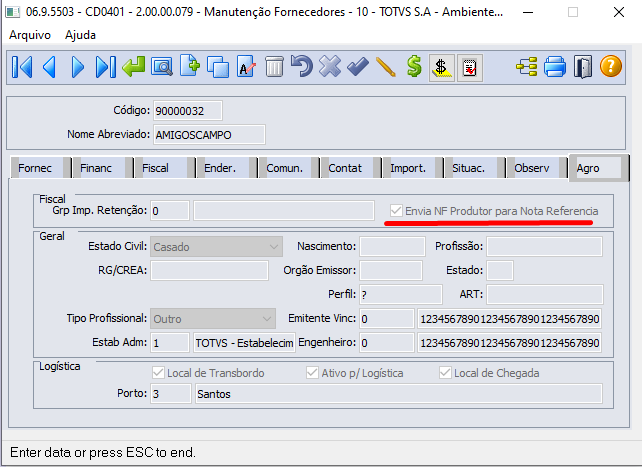The width and height of the screenshot is (642, 467).
Task: Toggle Local de Chegada checkbox
Action: (445, 373)
